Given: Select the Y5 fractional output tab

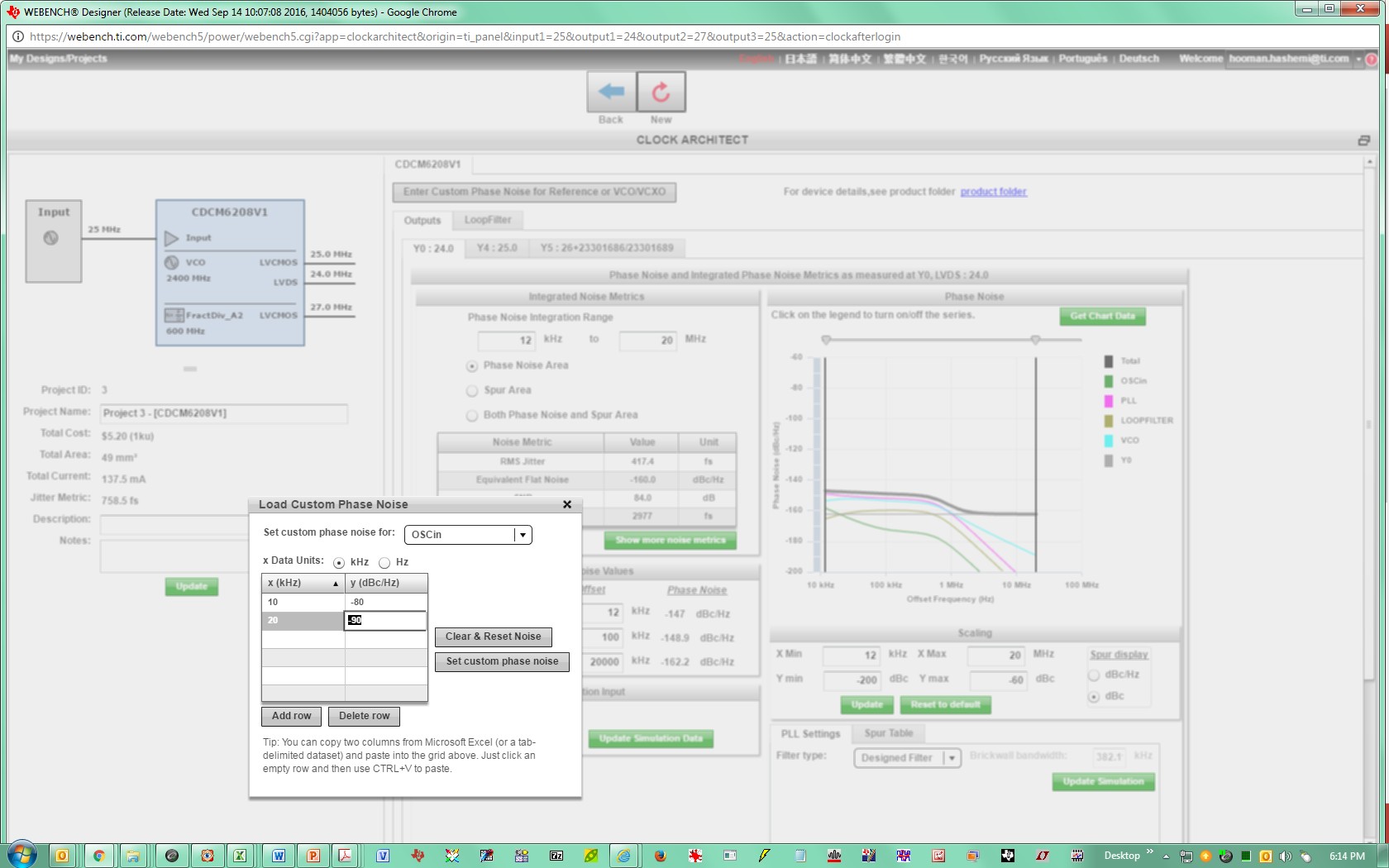Looking at the screenshot, I should [x=607, y=248].
